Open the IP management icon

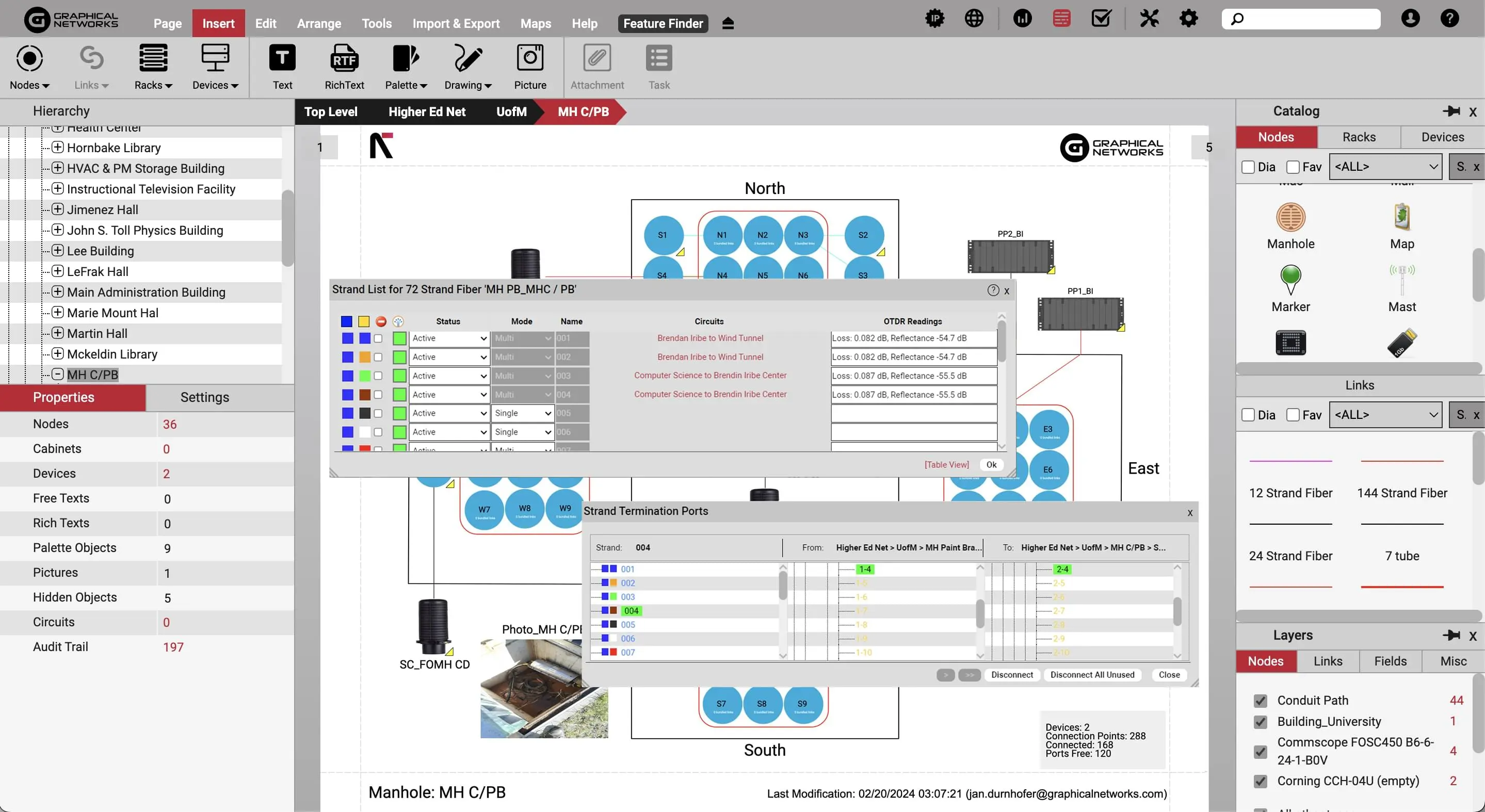click(934, 19)
